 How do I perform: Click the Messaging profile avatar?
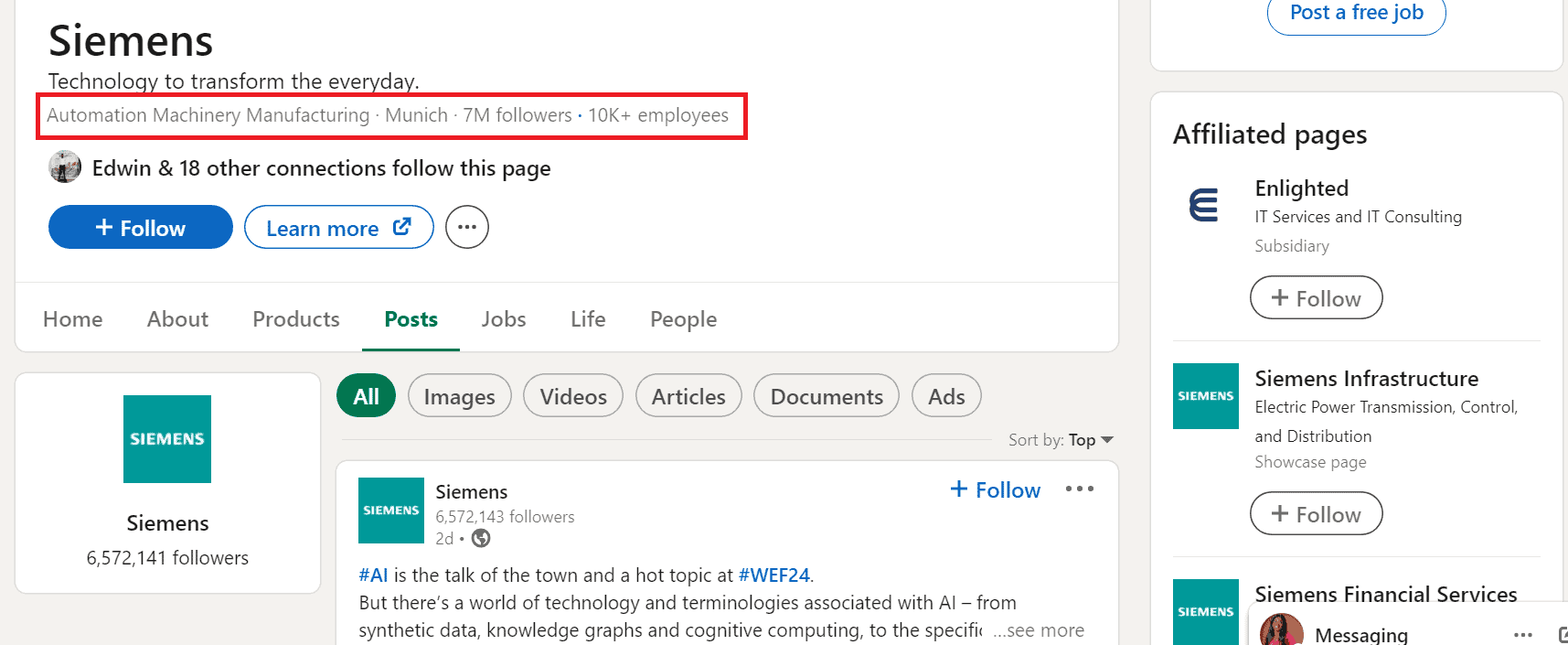tap(1282, 631)
